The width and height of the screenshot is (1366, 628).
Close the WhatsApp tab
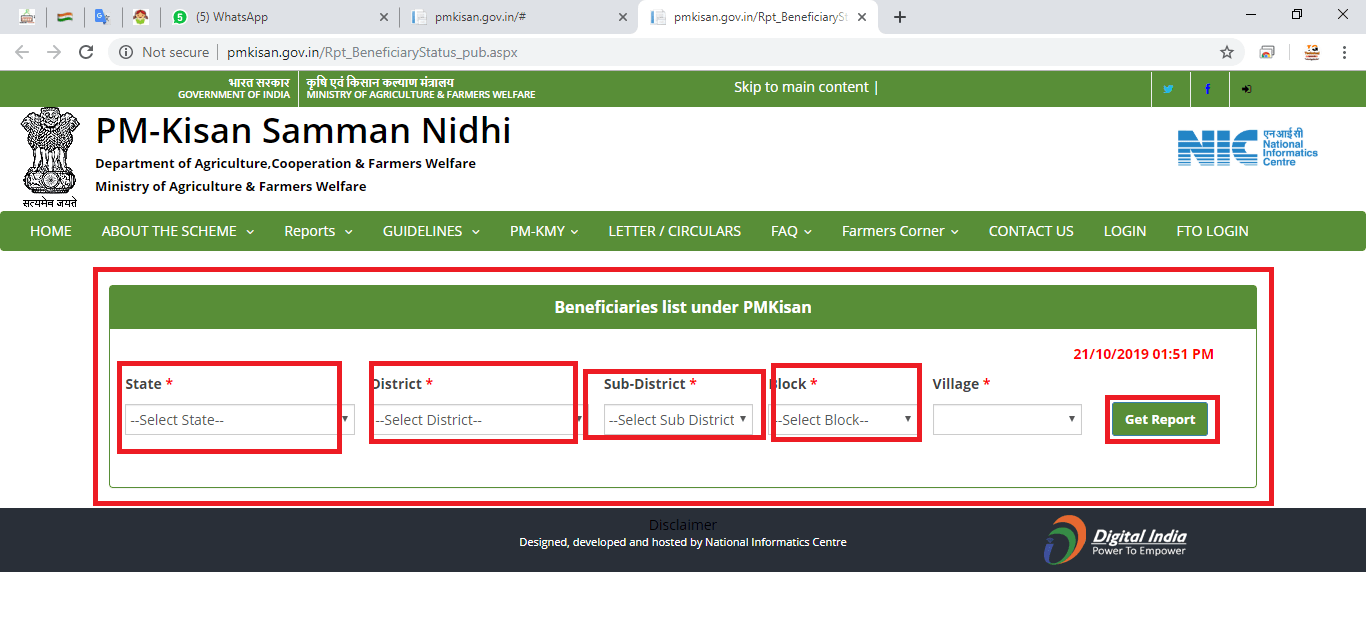point(384,17)
